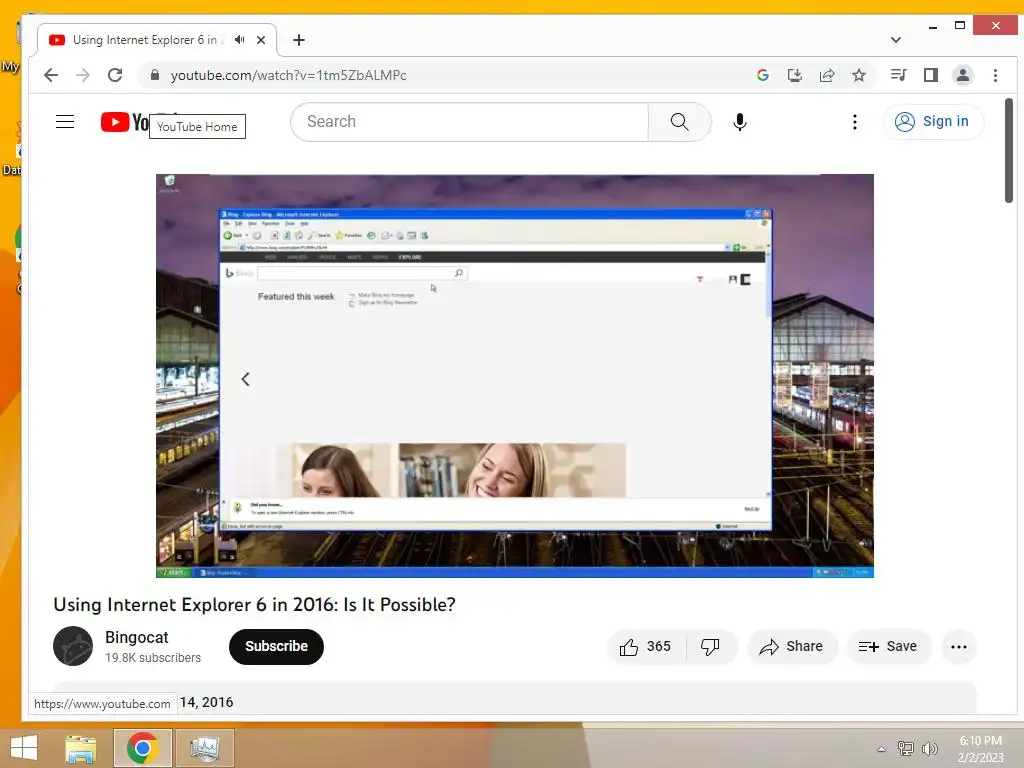Like the video with 365 likes

[645, 647]
